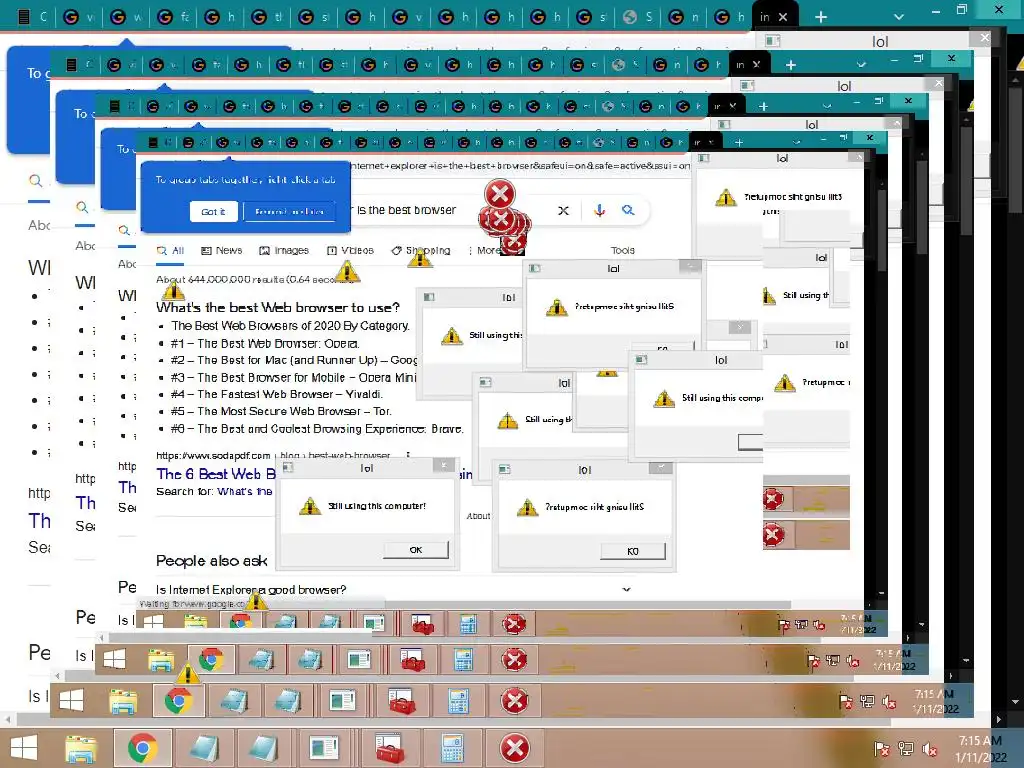The height and width of the screenshot is (768, 1024).
Task: Select the All search results tab
Action: (x=170, y=251)
